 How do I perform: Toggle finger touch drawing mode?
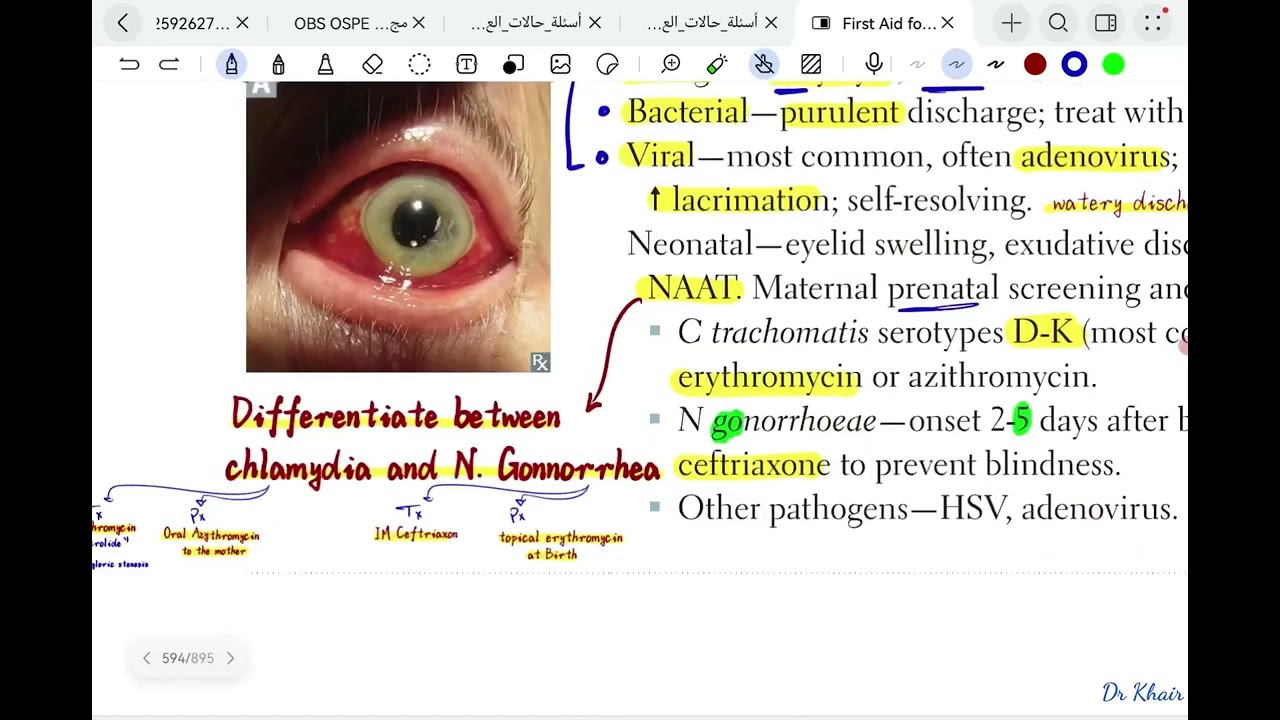[764, 65]
